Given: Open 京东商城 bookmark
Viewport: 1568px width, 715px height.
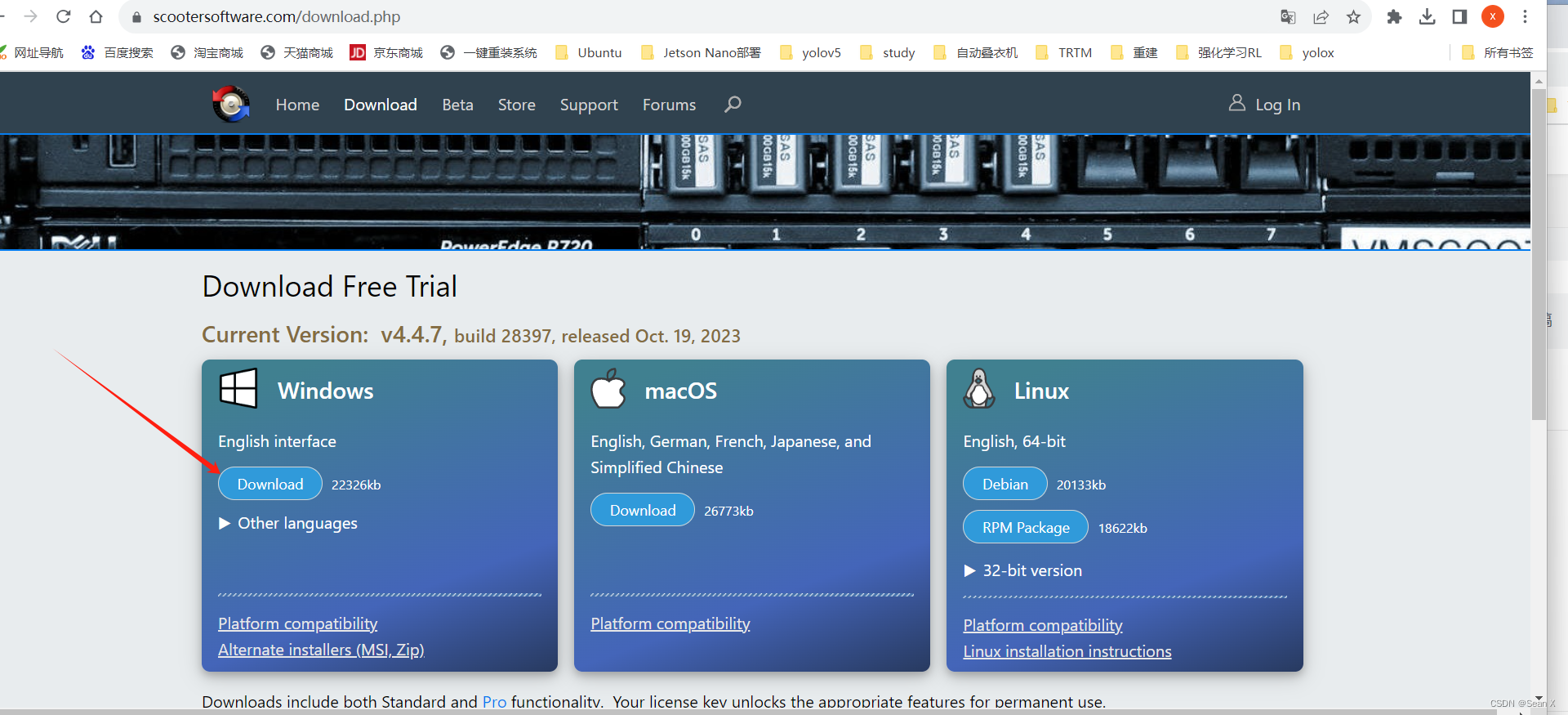Looking at the screenshot, I should coord(386,52).
